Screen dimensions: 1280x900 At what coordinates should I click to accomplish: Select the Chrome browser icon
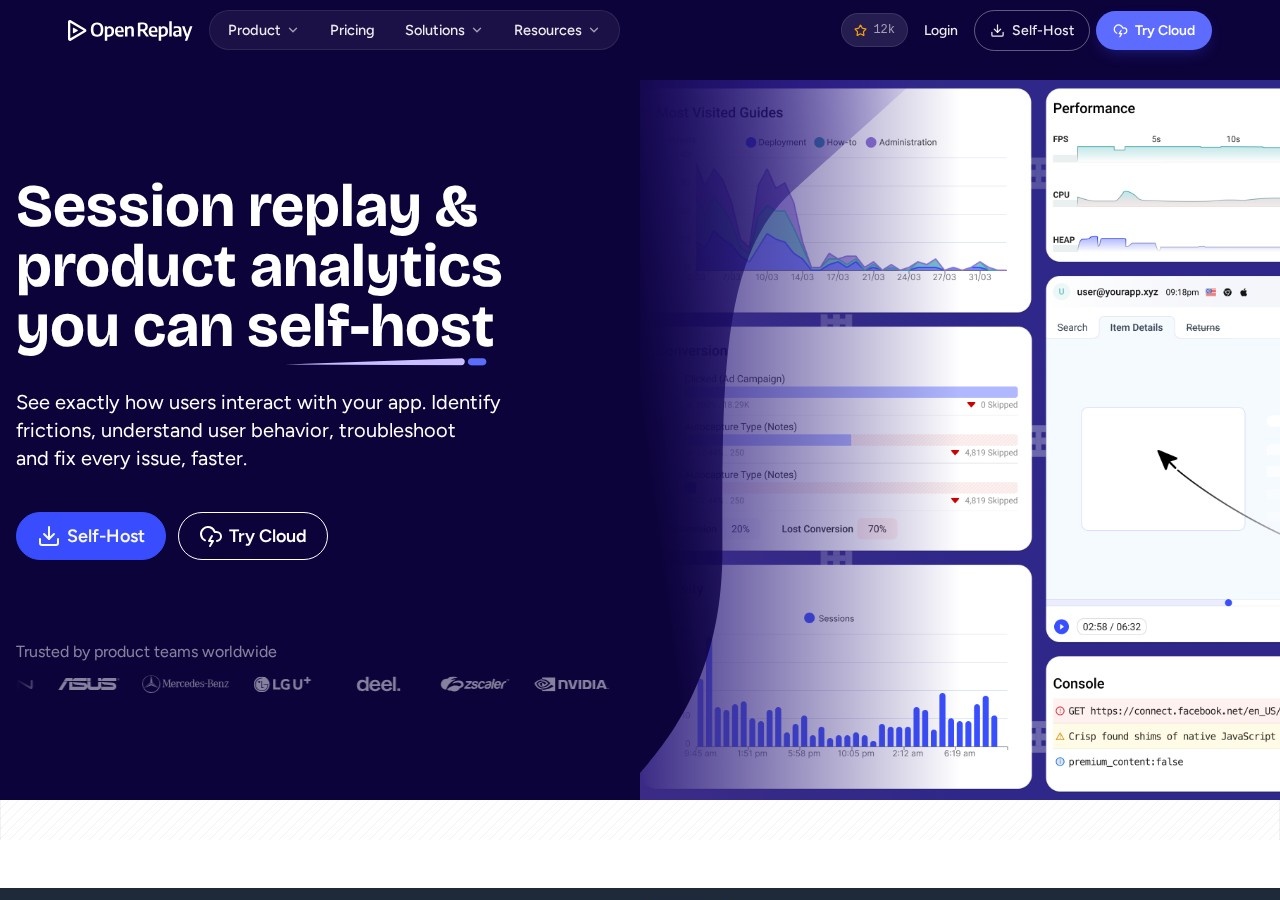tap(1228, 292)
